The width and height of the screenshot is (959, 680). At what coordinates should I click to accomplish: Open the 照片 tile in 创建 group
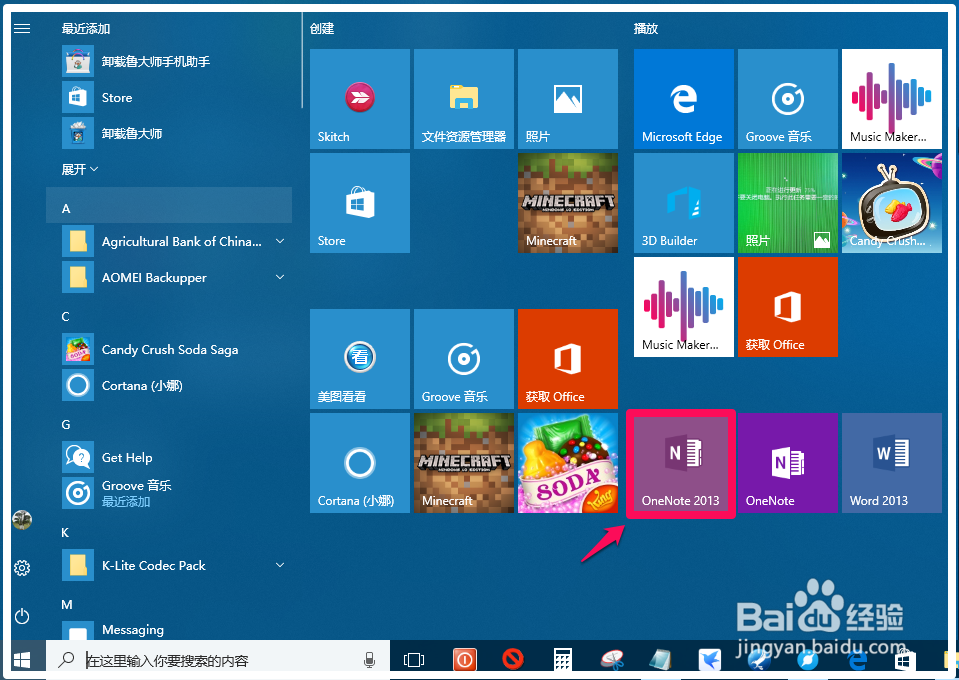pyautogui.click(x=568, y=98)
